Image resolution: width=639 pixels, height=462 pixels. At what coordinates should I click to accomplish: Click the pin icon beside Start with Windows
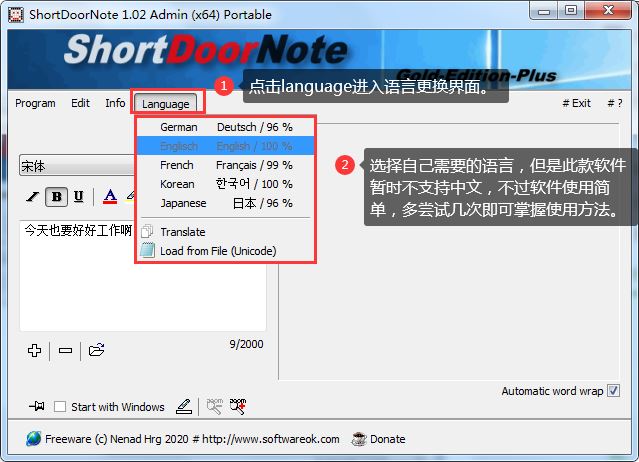pos(37,406)
